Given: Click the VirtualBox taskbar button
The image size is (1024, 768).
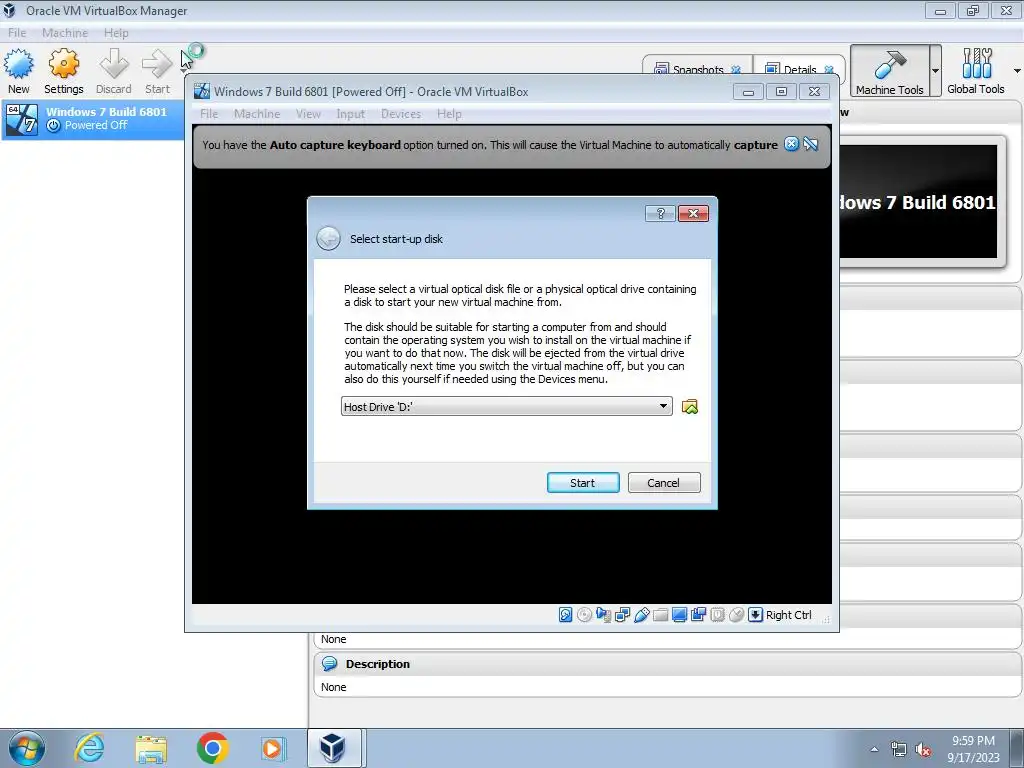Looking at the screenshot, I should pos(334,748).
